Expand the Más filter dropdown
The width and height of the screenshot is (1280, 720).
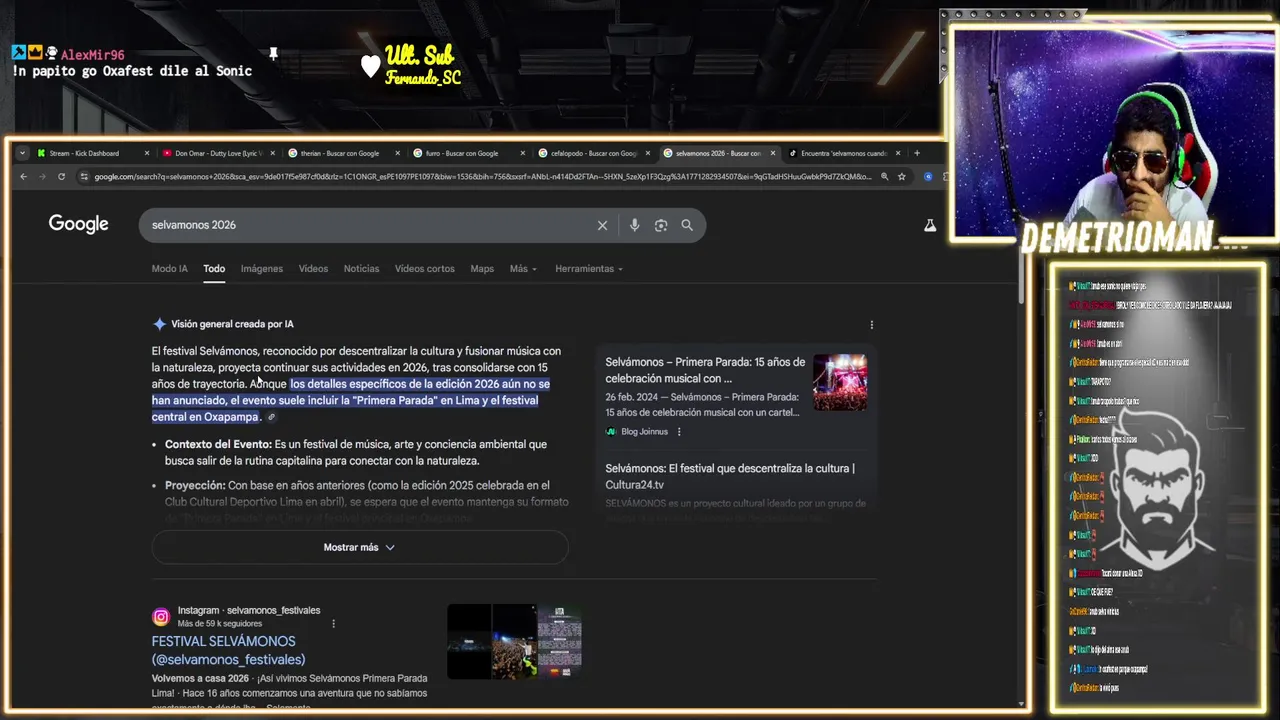(523, 269)
